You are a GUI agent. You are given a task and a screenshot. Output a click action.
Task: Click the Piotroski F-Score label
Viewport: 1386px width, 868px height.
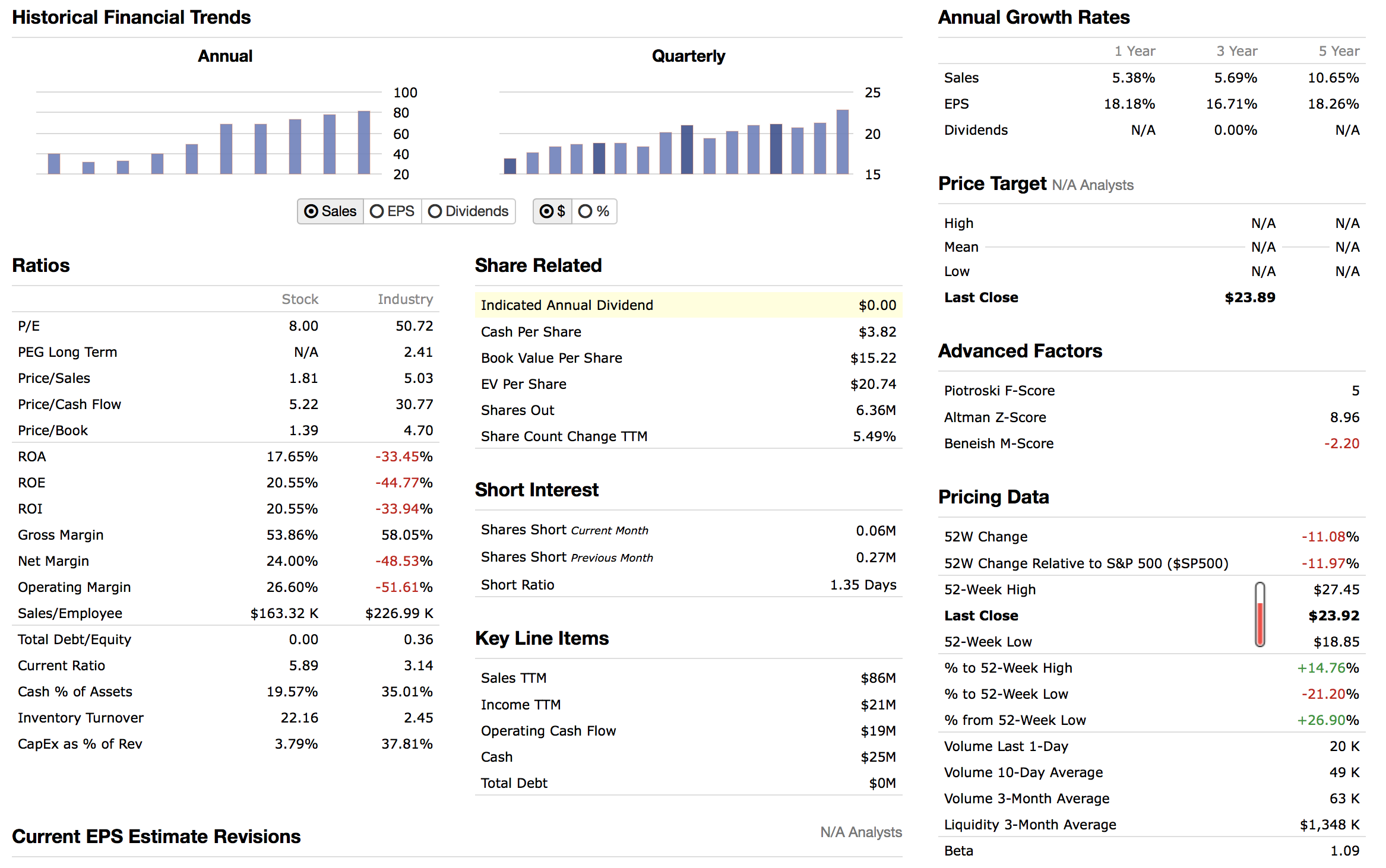click(x=999, y=391)
